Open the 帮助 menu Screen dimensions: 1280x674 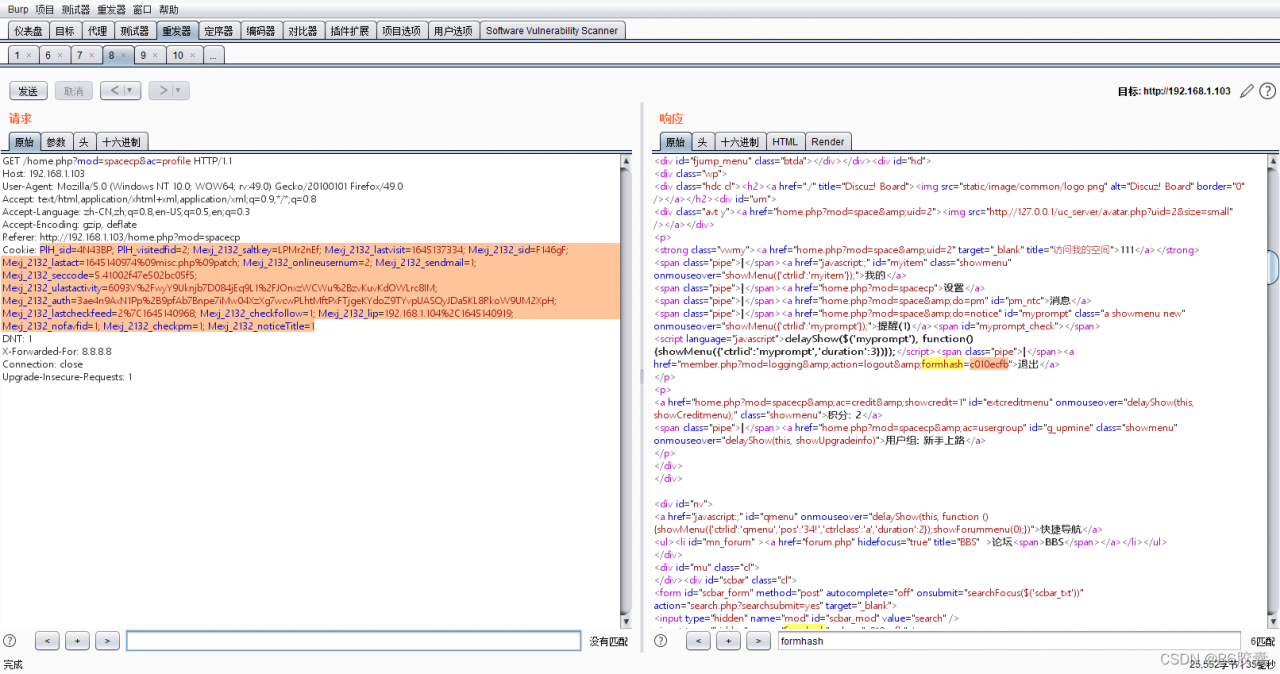click(169, 9)
